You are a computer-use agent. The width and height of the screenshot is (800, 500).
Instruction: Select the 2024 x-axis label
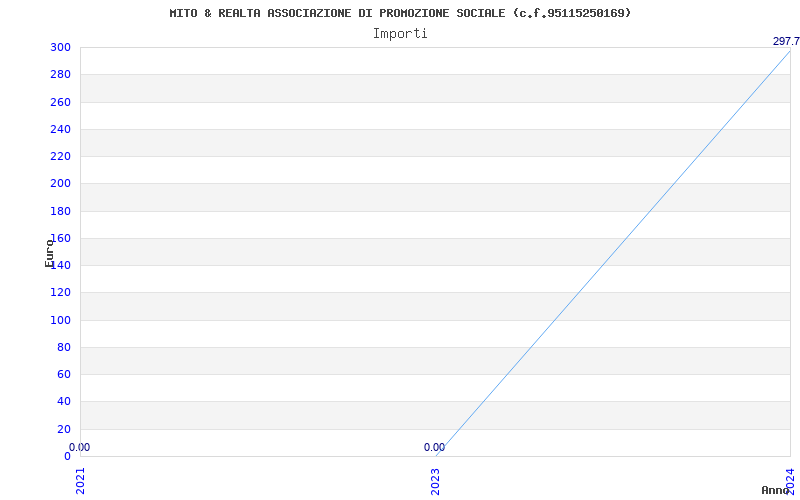790,481
